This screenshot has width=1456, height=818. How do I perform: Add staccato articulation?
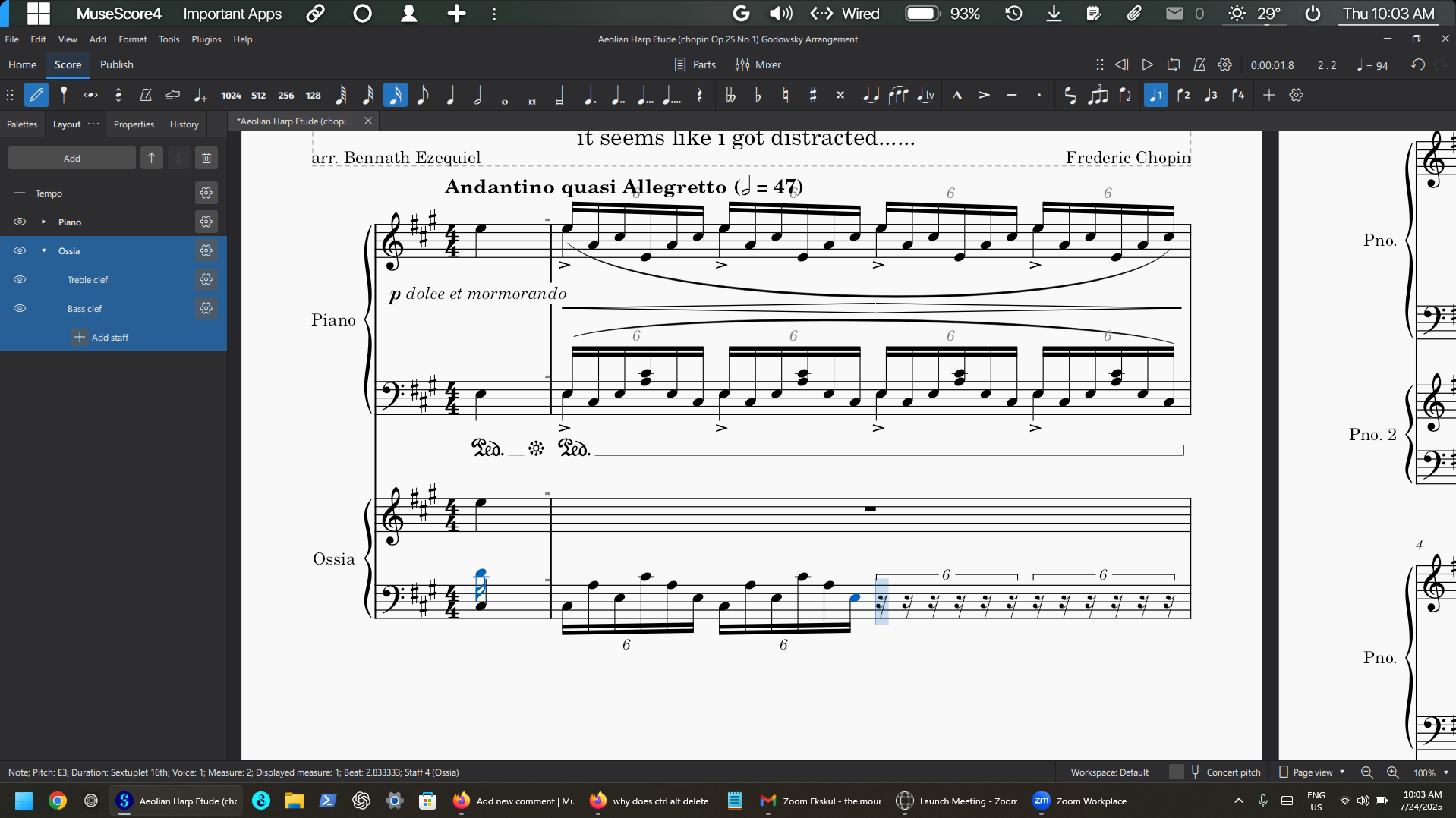1038,96
